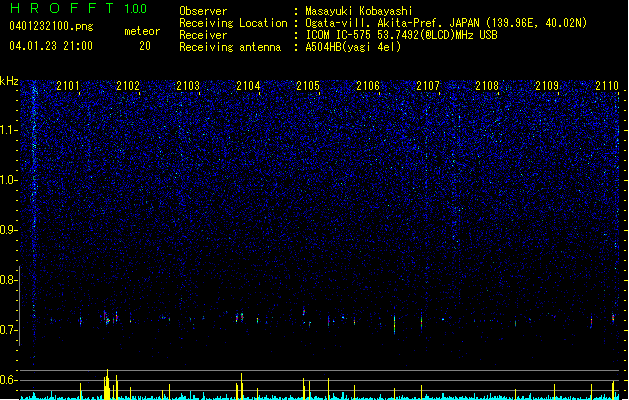Click the 0.8 frequency axis label
The image size is (629, 400).
(9, 280)
